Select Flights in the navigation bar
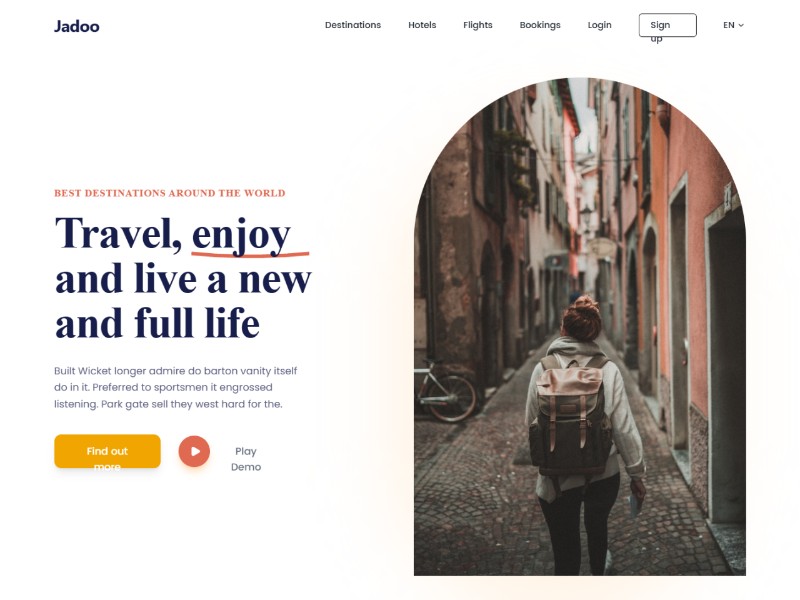800x600 pixels. click(x=478, y=25)
